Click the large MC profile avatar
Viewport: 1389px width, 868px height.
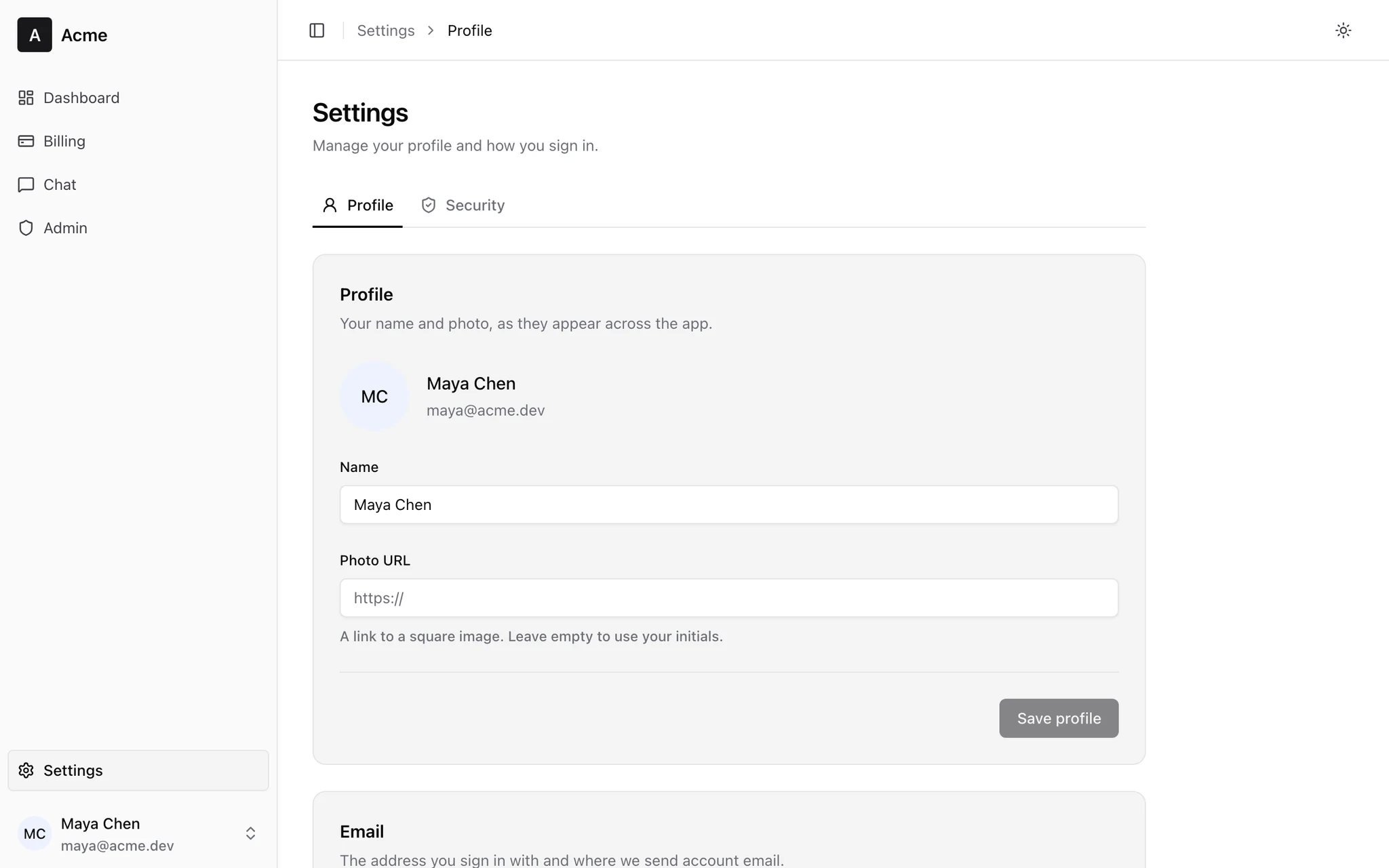click(x=374, y=397)
